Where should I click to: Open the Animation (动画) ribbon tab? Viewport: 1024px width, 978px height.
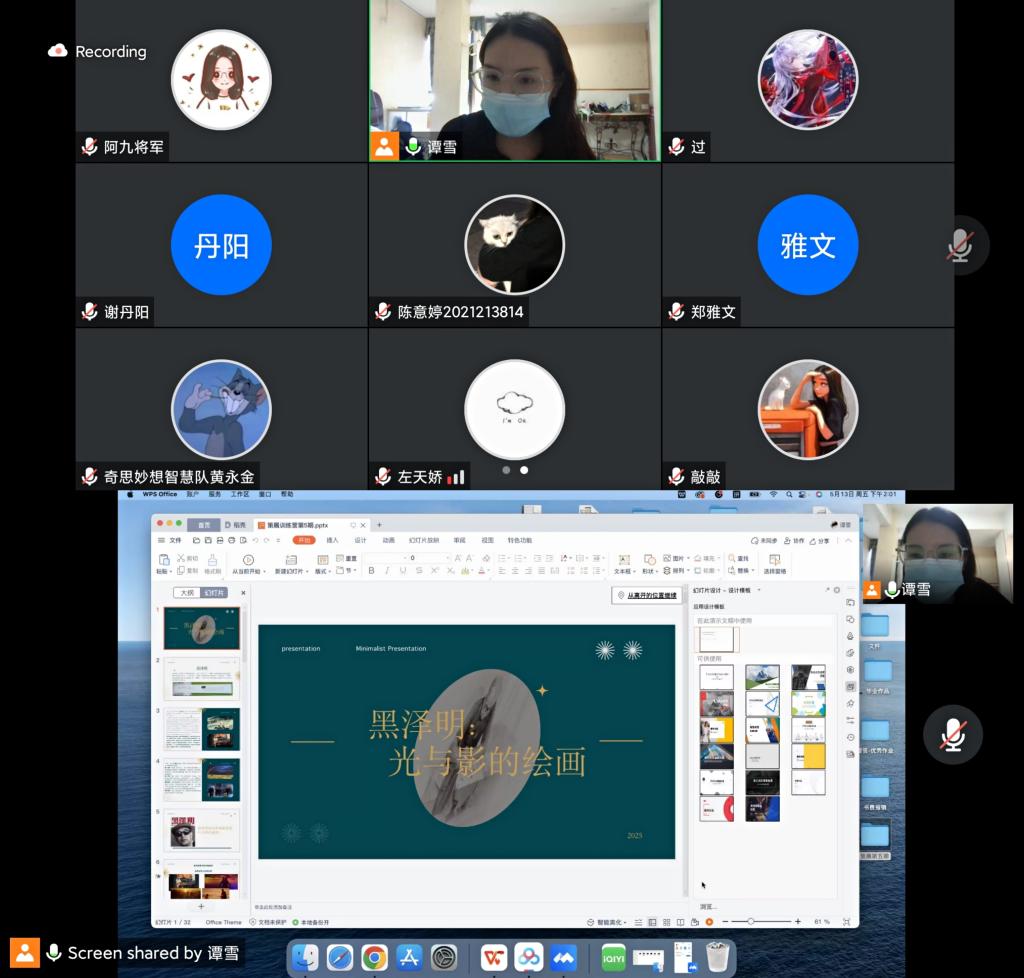point(388,540)
